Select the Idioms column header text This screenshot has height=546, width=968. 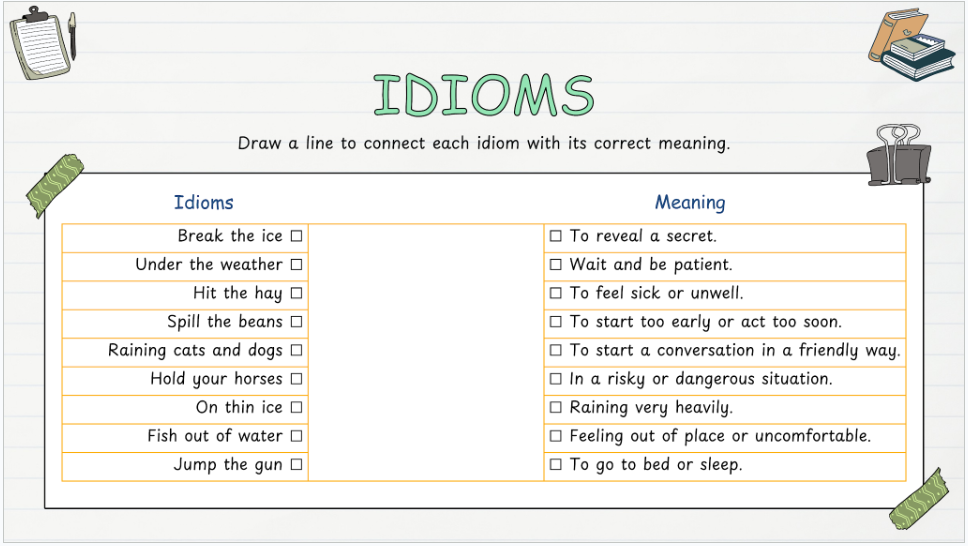click(x=203, y=202)
